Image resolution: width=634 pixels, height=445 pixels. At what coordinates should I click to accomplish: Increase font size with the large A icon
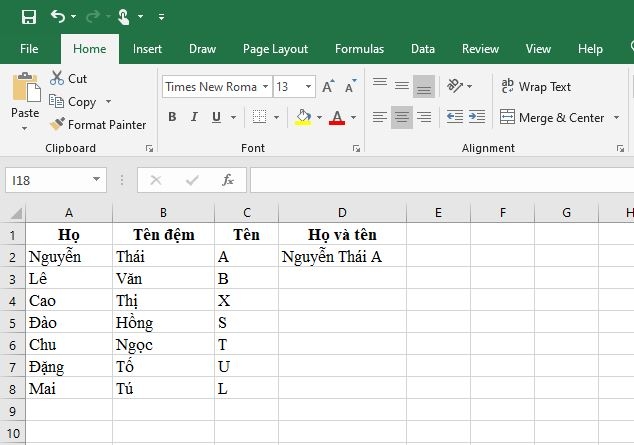point(328,86)
